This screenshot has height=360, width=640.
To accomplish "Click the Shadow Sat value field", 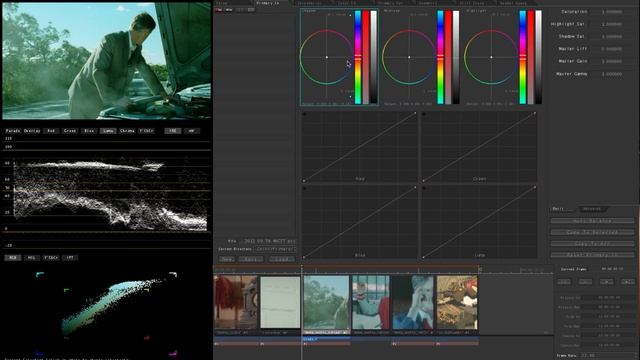I will click(611, 36).
